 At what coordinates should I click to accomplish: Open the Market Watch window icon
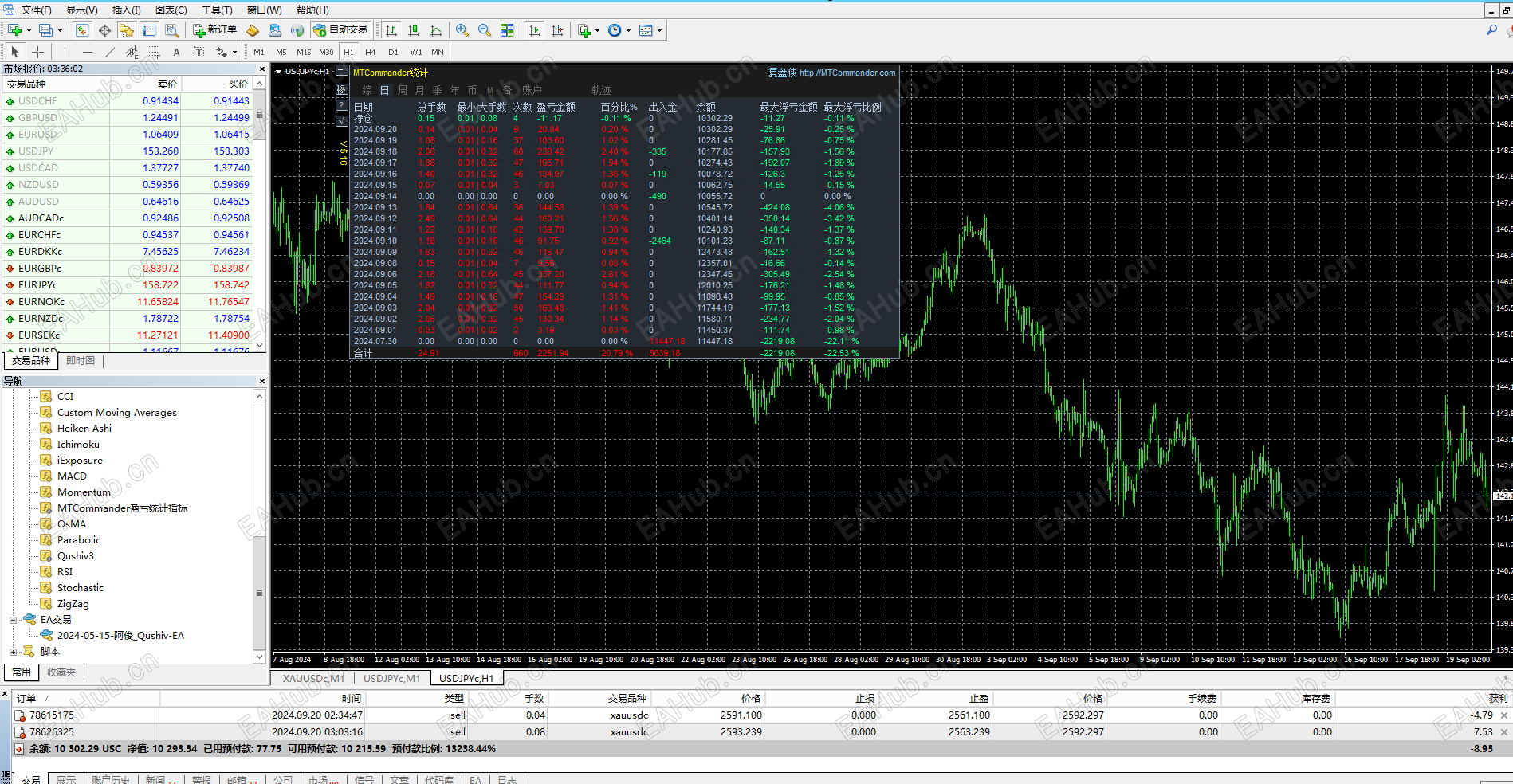pos(82,30)
